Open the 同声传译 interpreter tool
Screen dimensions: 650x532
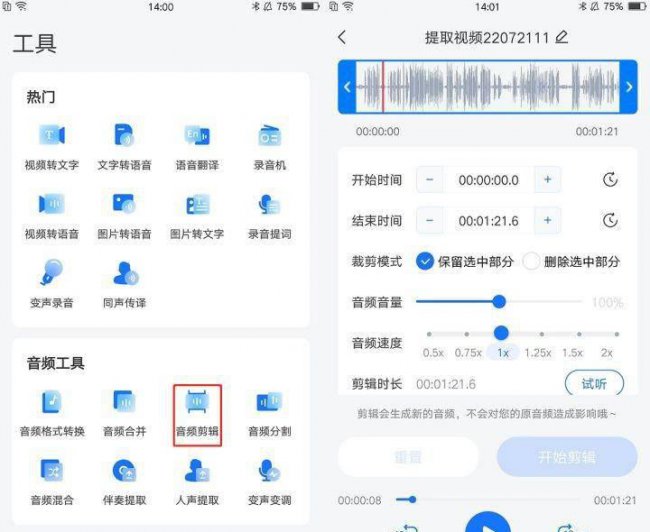click(124, 285)
